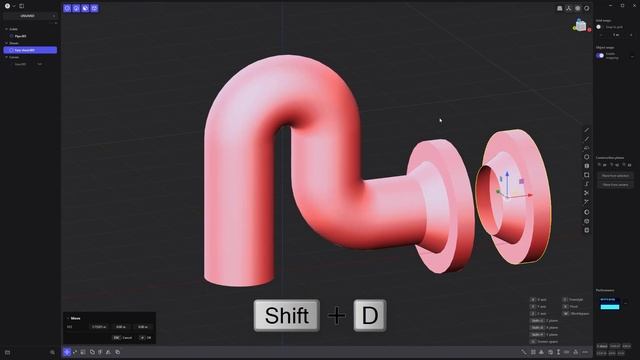
Task: Toggle the Enable snapping switch under Object snaps
Action: pyautogui.click(x=600, y=56)
